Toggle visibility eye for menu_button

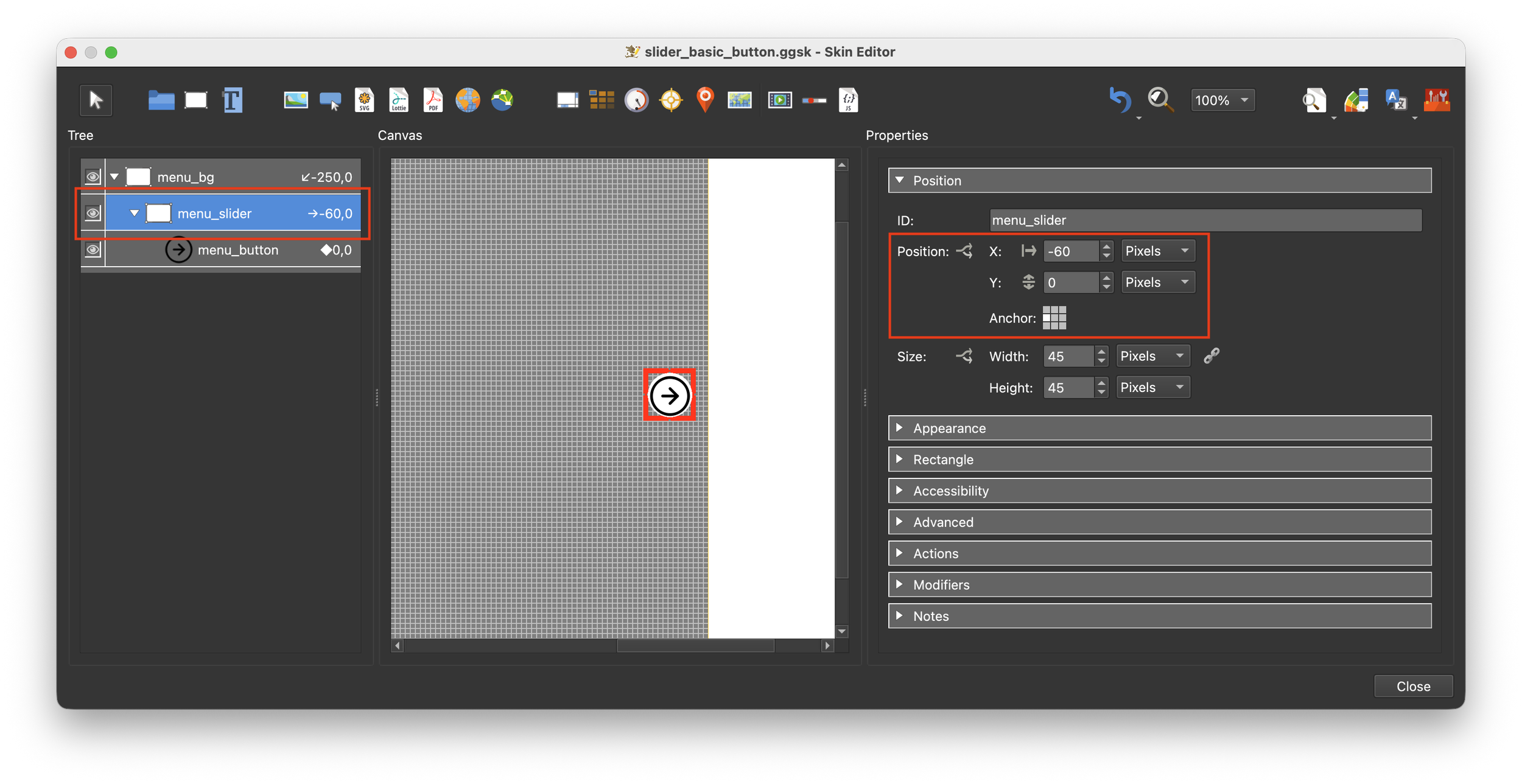93,250
